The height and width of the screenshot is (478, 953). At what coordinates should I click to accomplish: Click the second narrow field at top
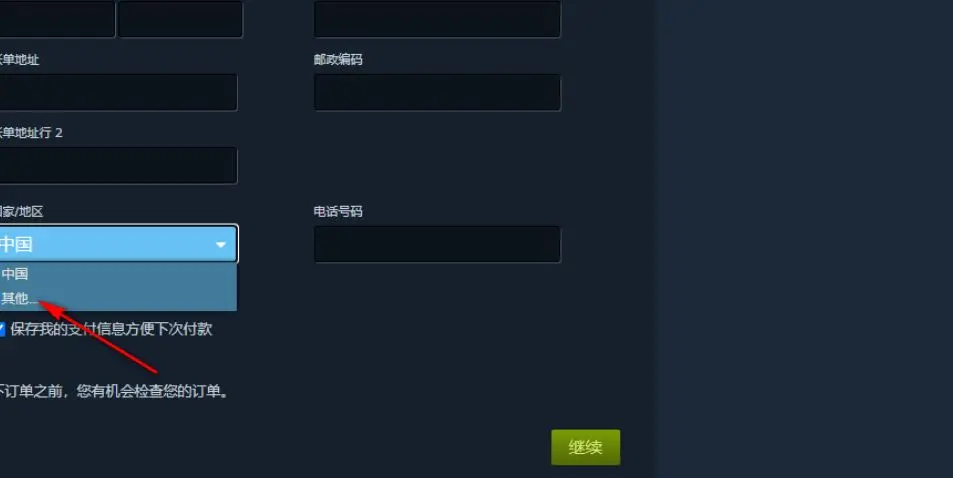tap(181, 19)
